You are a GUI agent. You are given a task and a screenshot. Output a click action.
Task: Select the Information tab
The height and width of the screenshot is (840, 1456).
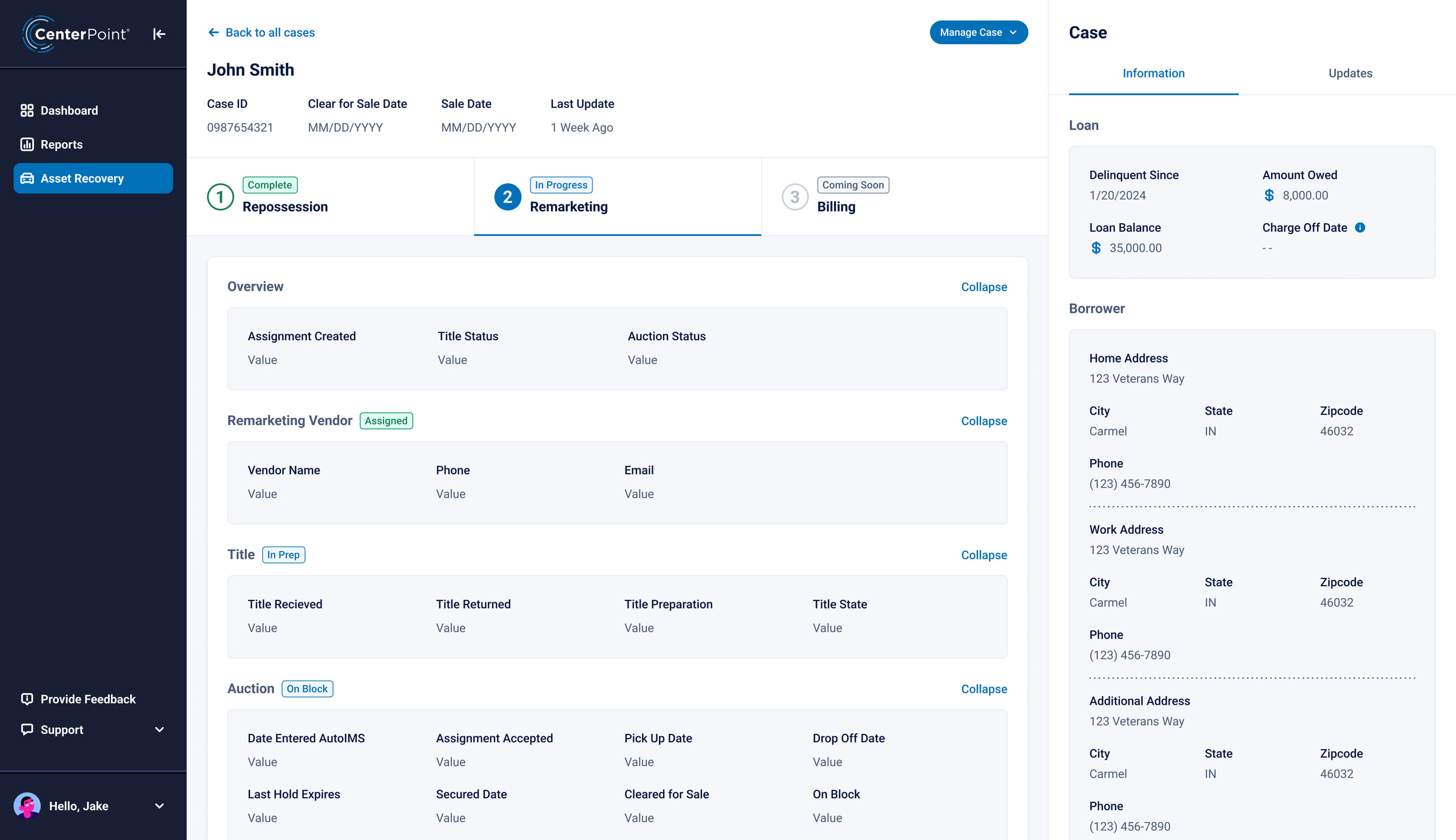point(1153,73)
